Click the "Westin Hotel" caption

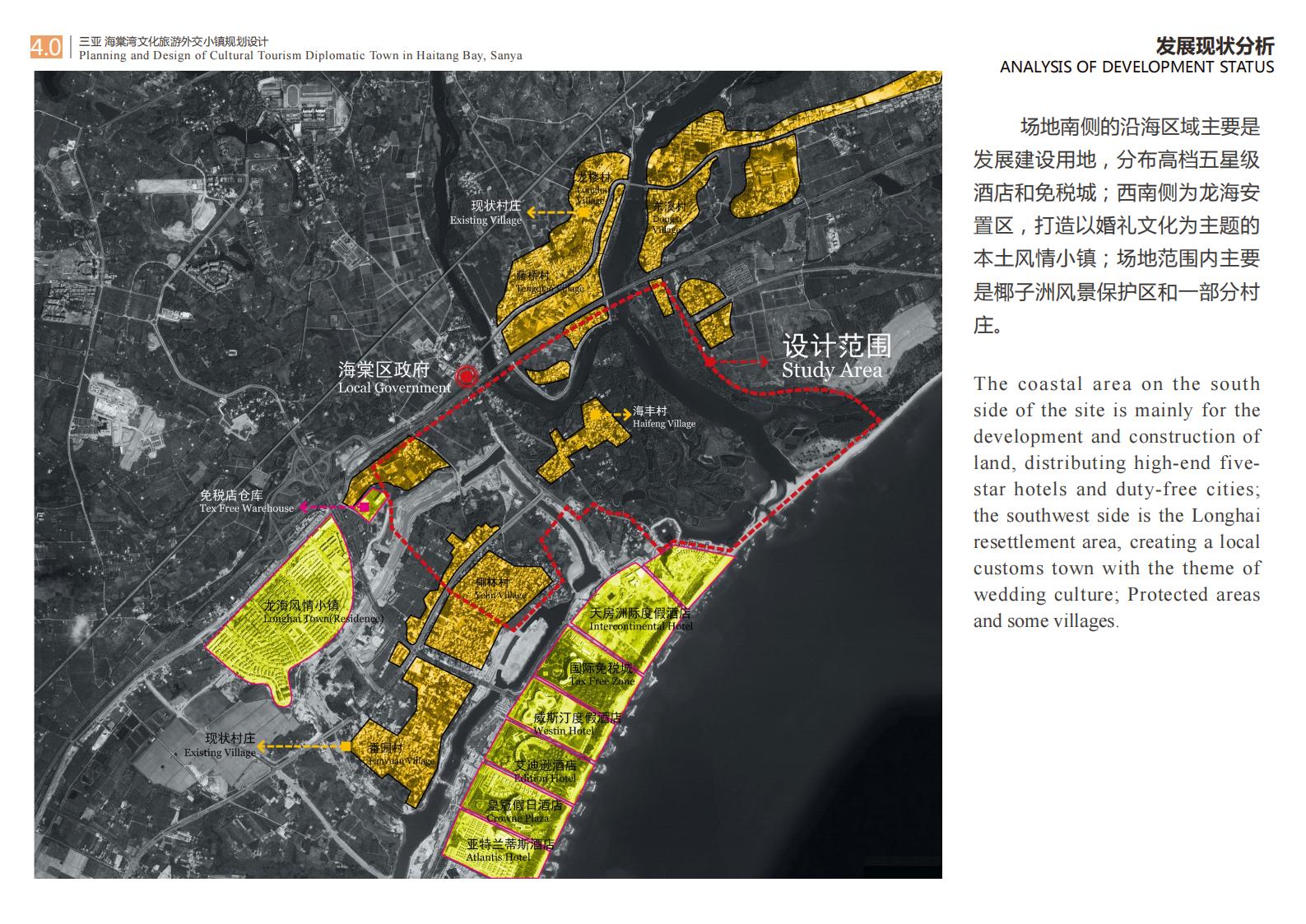[564, 731]
